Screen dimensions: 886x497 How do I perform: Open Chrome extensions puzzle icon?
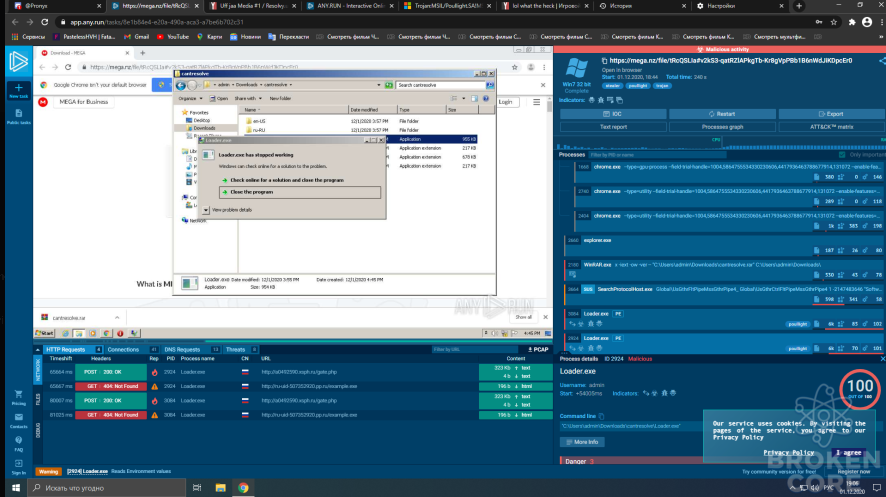pos(852,22)
